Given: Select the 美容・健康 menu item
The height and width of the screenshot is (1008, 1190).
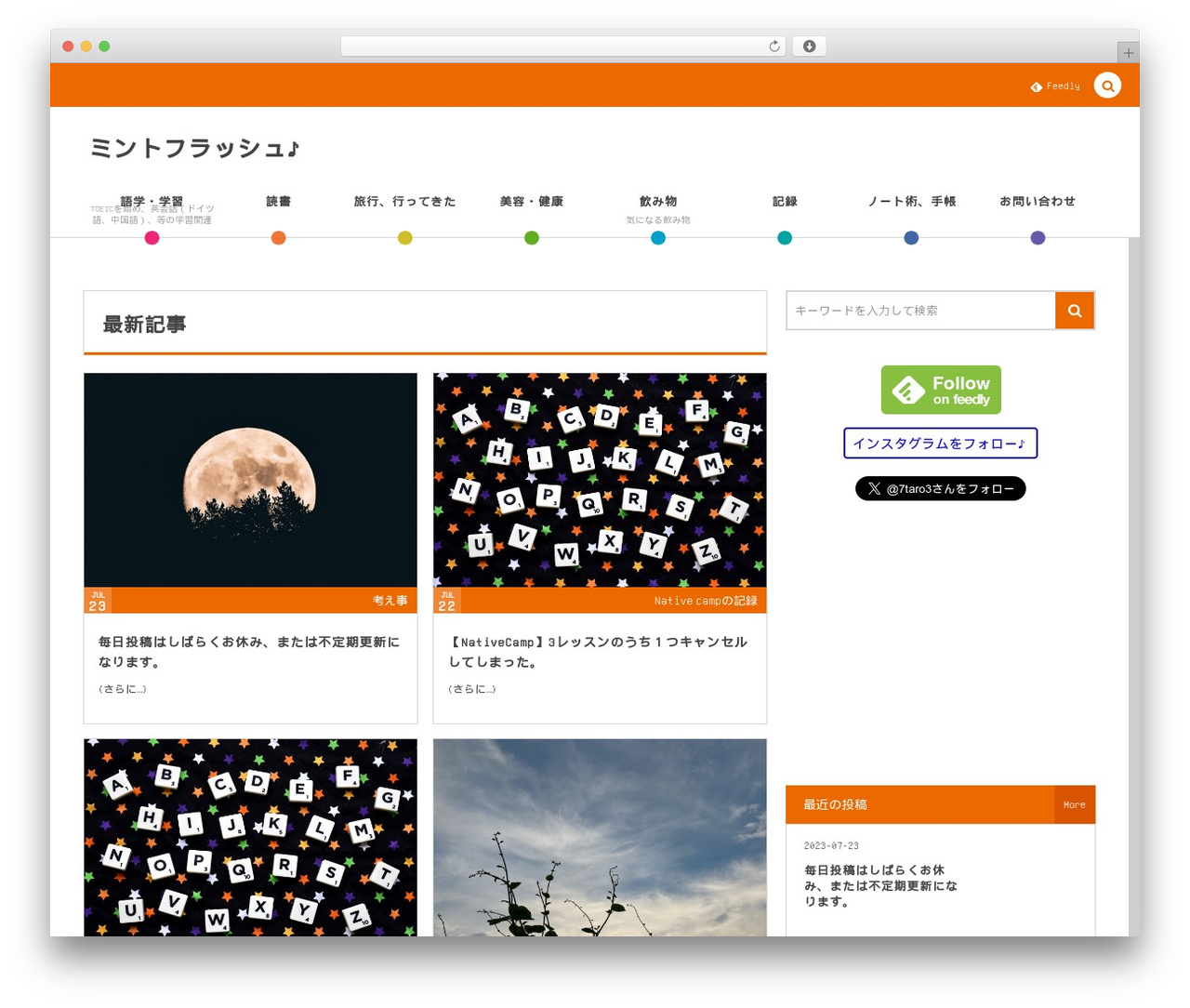Looking at the screenshot, I should [x=532, y=201].
